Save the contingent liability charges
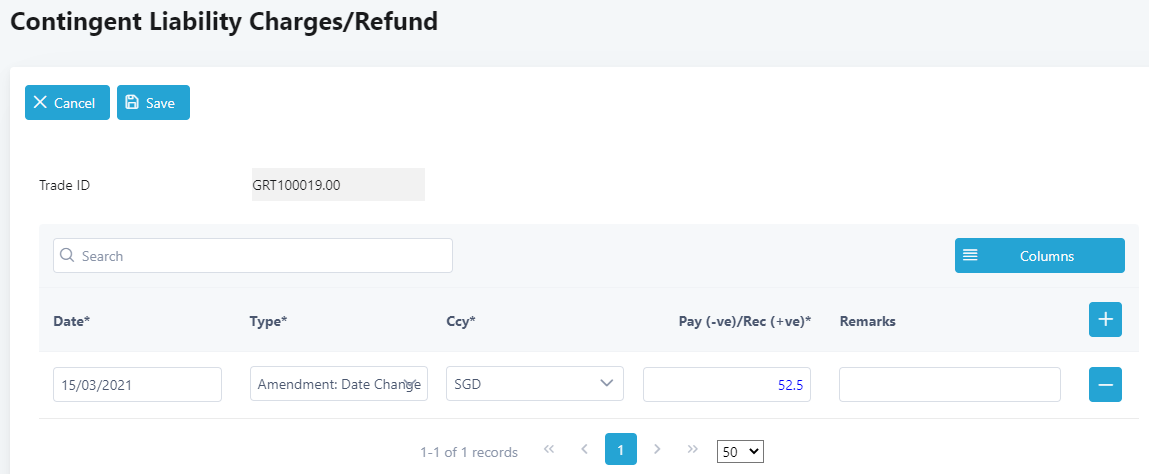This screenshot has height=474, width=1149. 153,103
